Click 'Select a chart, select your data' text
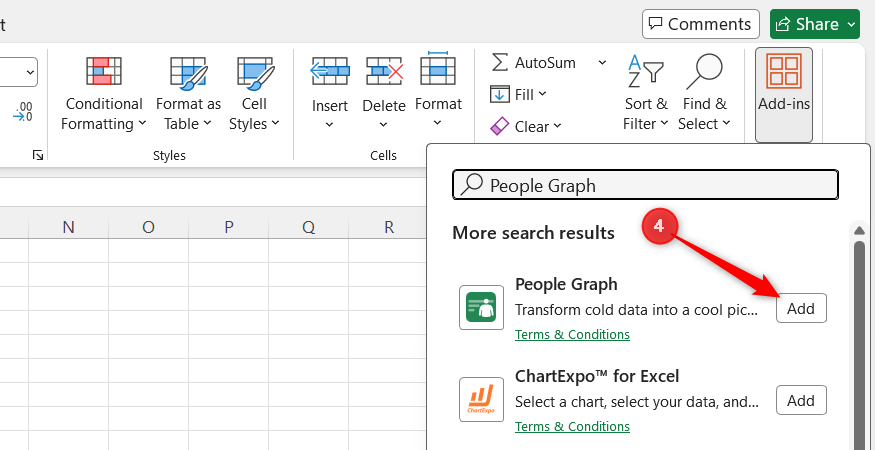The height and width of the screenshot is (450, 875). (636, 402)
